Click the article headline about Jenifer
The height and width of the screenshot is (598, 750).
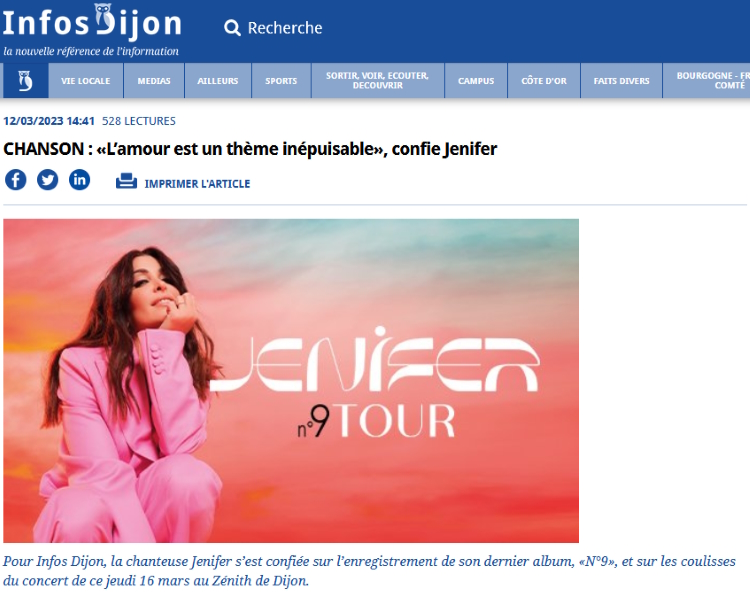(x=250, y=149)
